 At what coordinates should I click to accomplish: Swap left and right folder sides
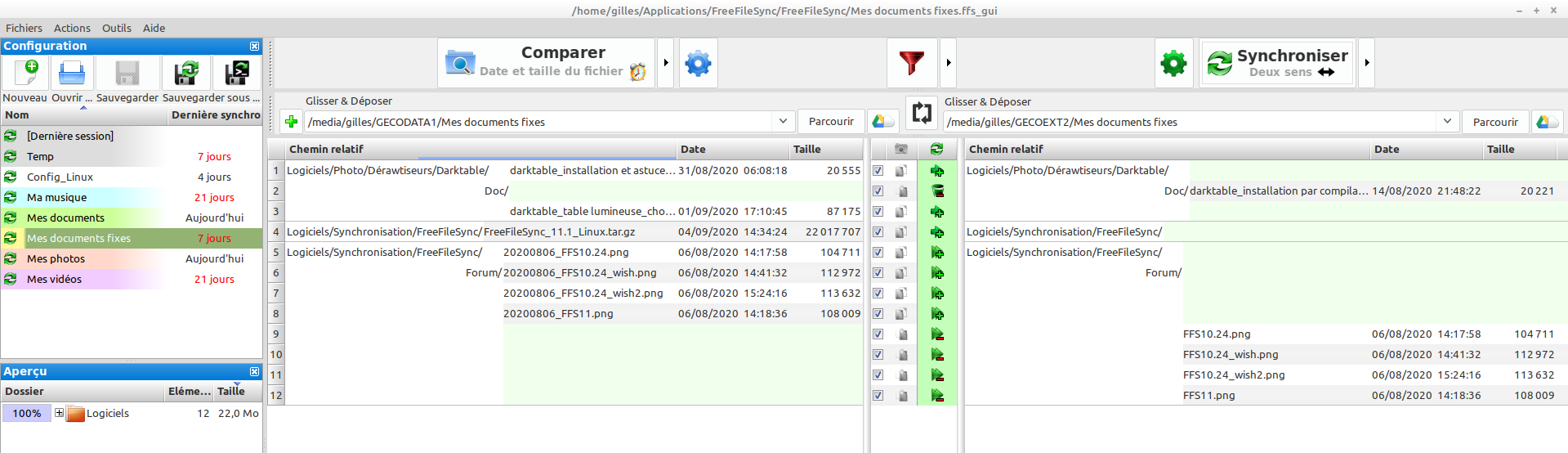click(x=922, y=113)
